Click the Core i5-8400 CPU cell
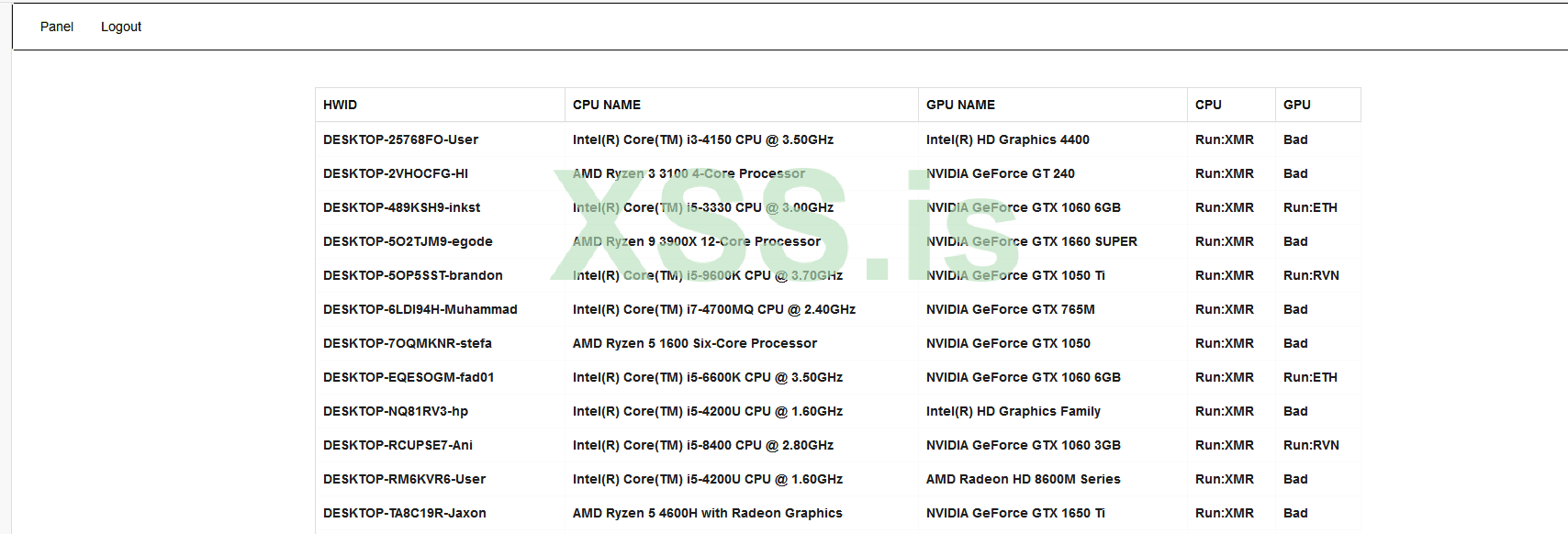This screenshot has height=534, width=1568. point(703,445)
